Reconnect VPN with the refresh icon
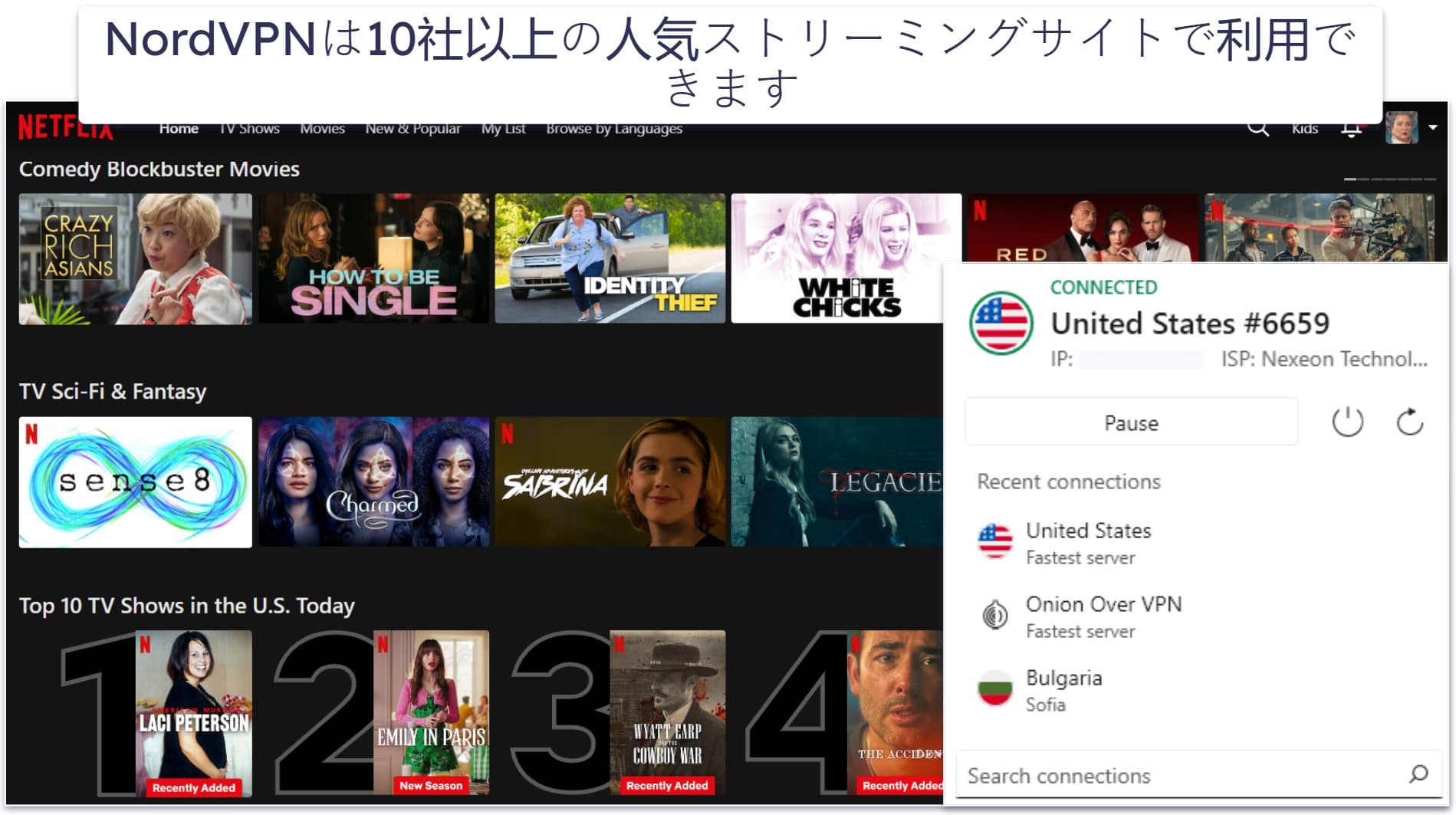The height and width of the screenshot is (815, 1456). 1409,422
